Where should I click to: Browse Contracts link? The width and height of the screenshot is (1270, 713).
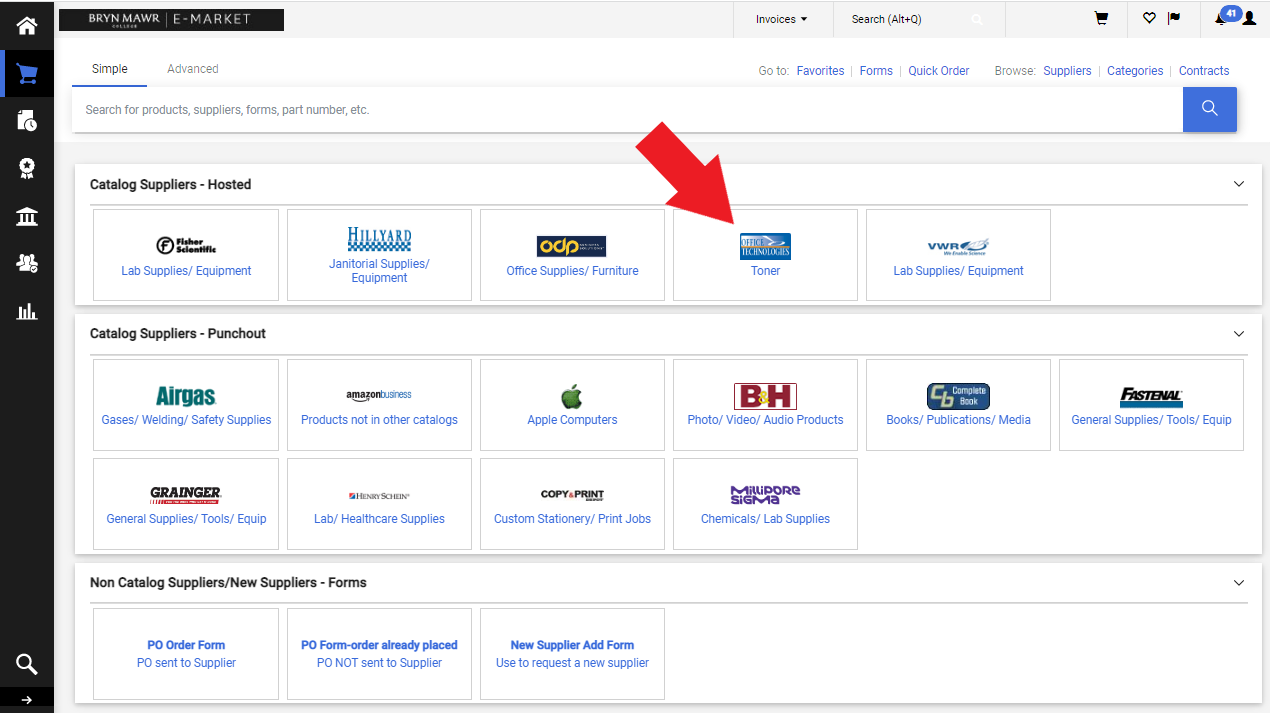1204,71
